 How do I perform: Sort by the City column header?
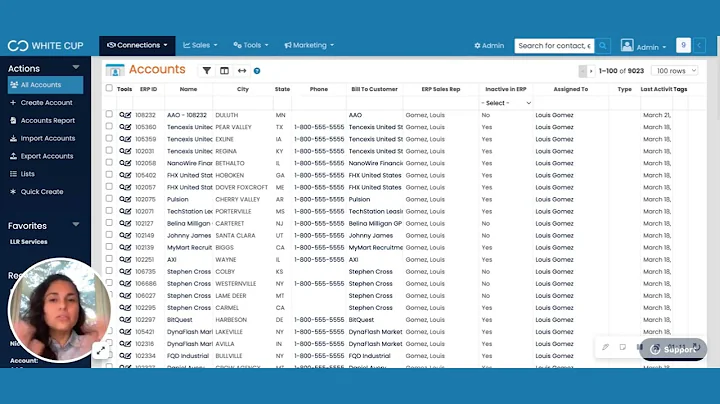[x=242, y=89]
